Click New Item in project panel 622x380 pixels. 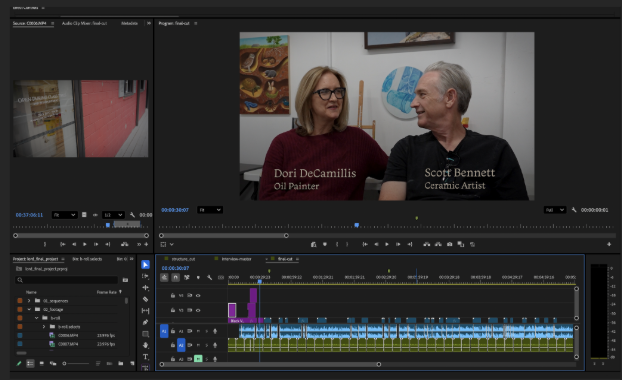(132, 363)
